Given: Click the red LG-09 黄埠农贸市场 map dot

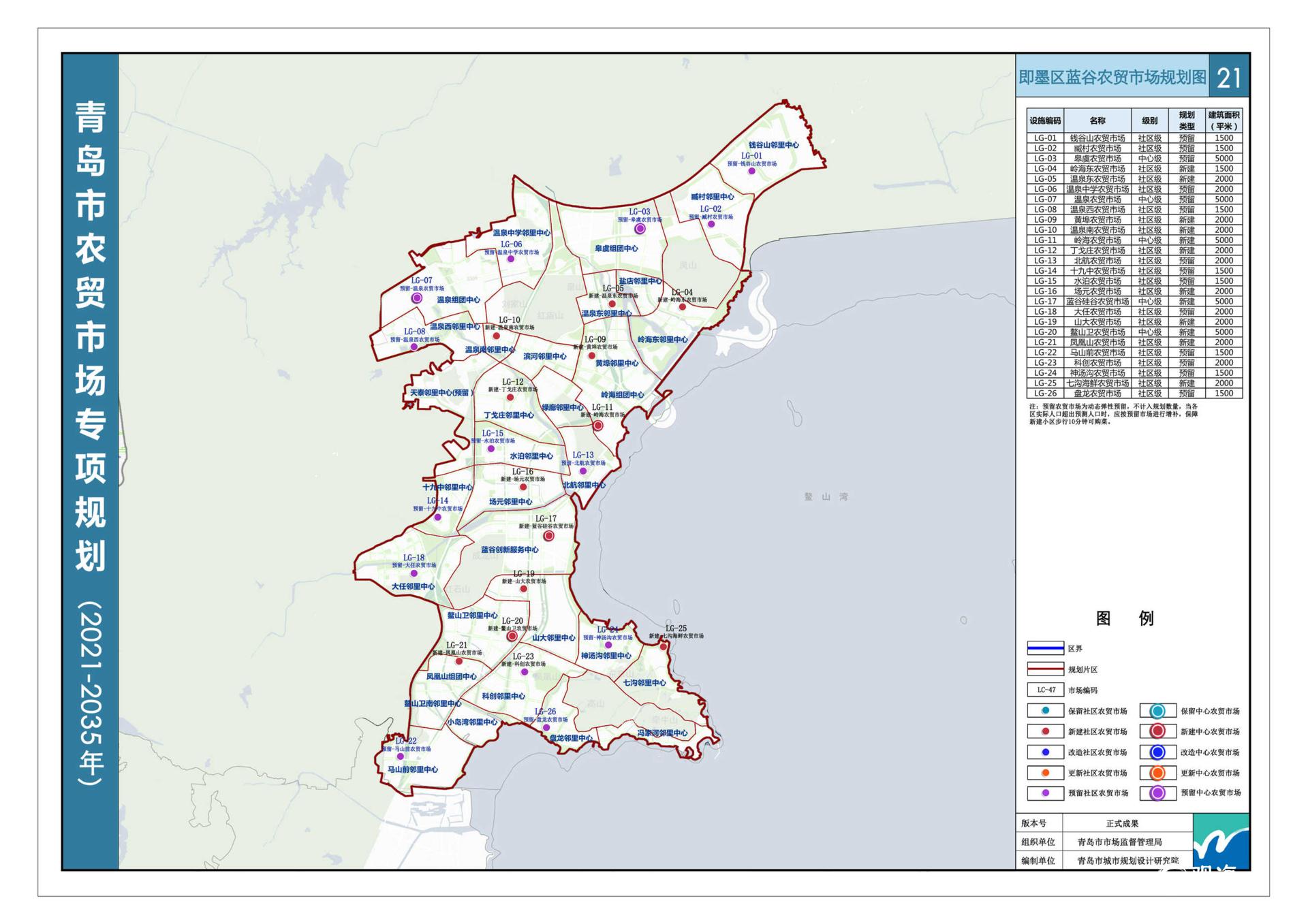Looking at the screenshot, I should [591, 355].
